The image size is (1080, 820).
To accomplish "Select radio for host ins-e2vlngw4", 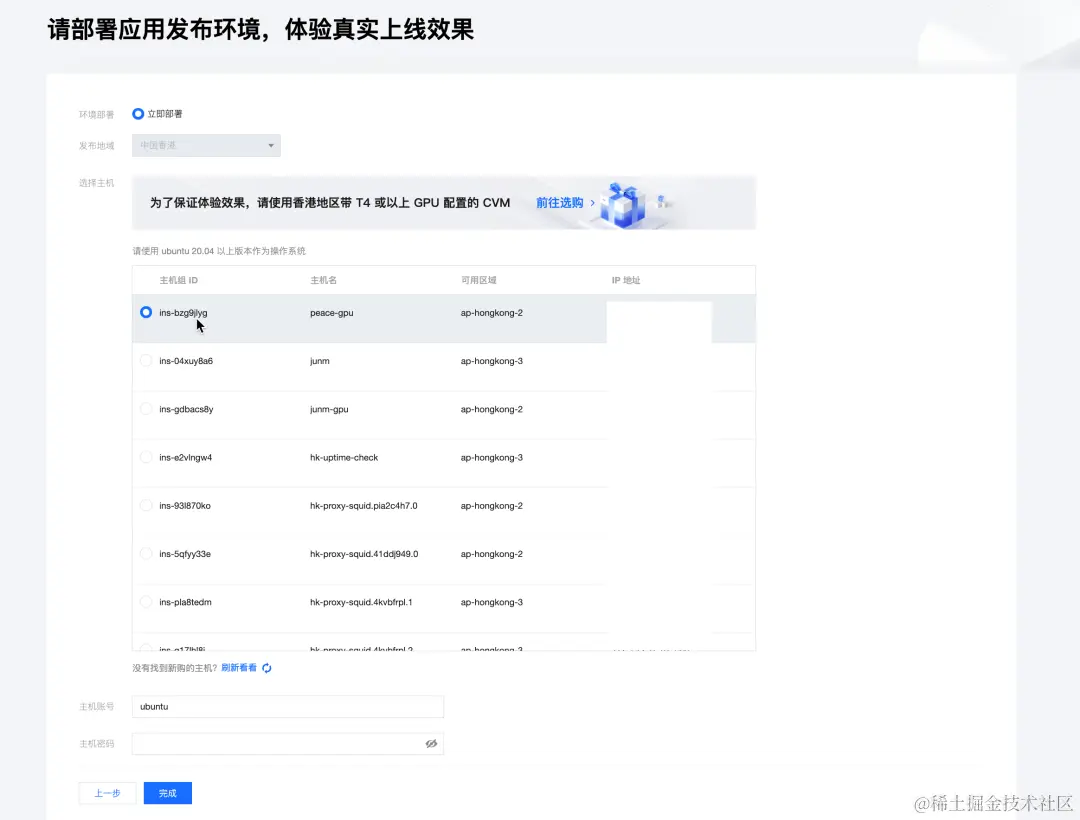I will [x=146, y=456].
